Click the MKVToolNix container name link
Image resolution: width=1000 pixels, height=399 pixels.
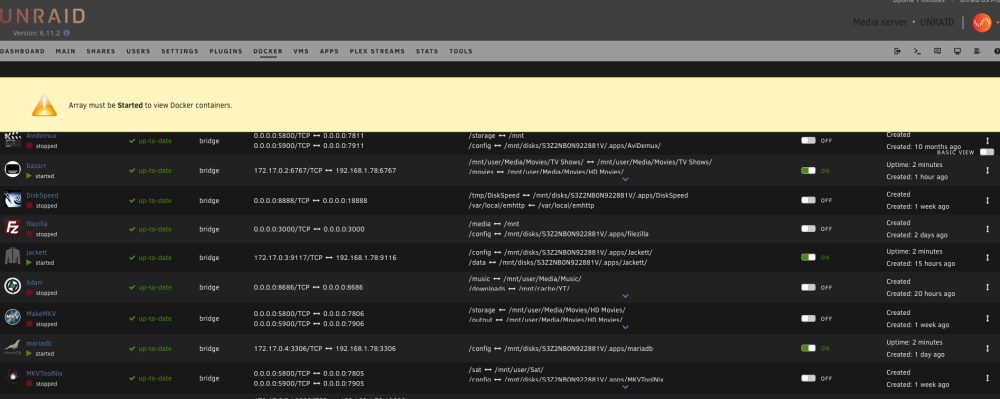coord(44,374)
